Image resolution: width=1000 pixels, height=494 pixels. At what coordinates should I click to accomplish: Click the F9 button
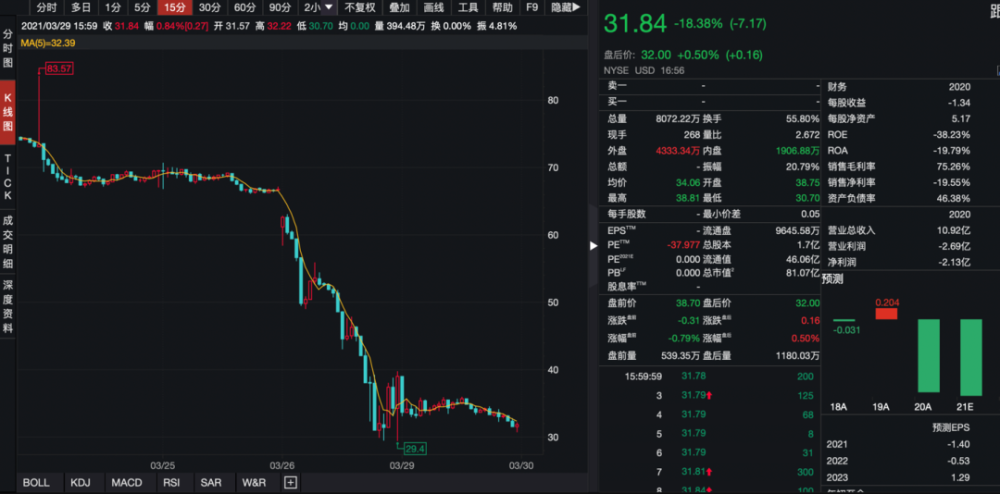point(532,8)
